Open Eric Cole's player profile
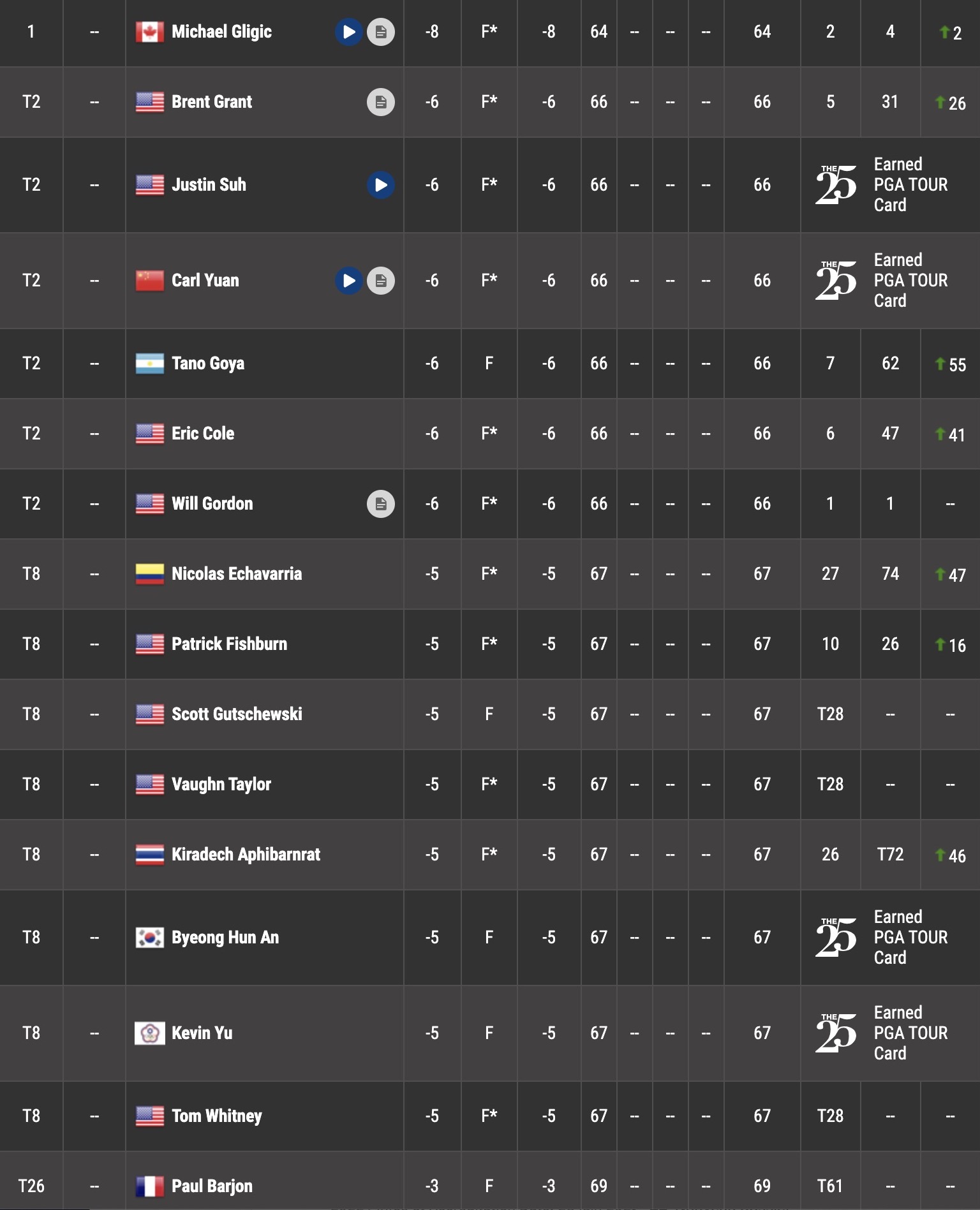The image size is (980, 1210). click(203, 434)
